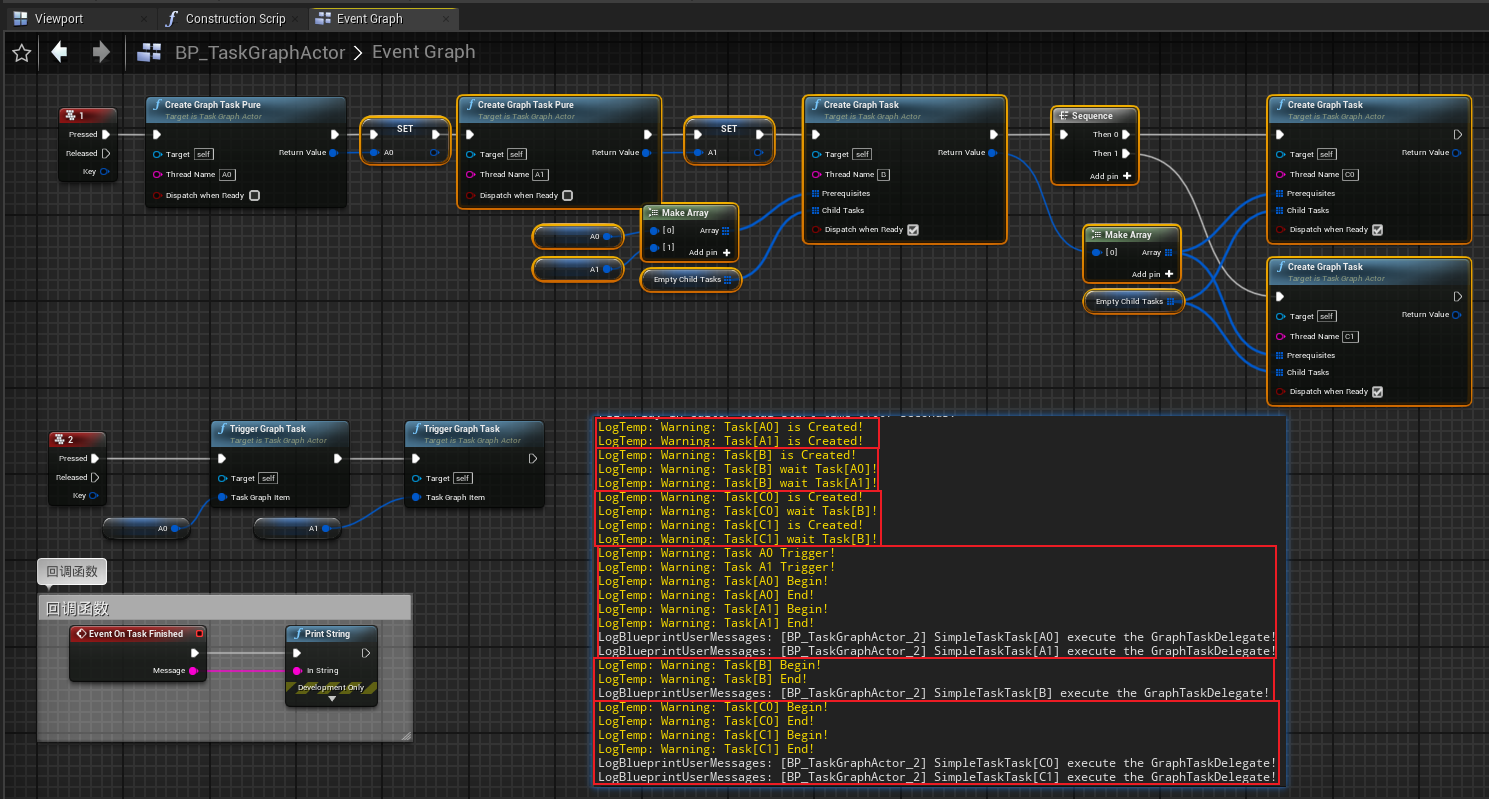Viewport: 1489px width, 799px height.
Task: Open BP_TaskGraphActor from the breadcrumb
Action: click(x=258, y=52)
